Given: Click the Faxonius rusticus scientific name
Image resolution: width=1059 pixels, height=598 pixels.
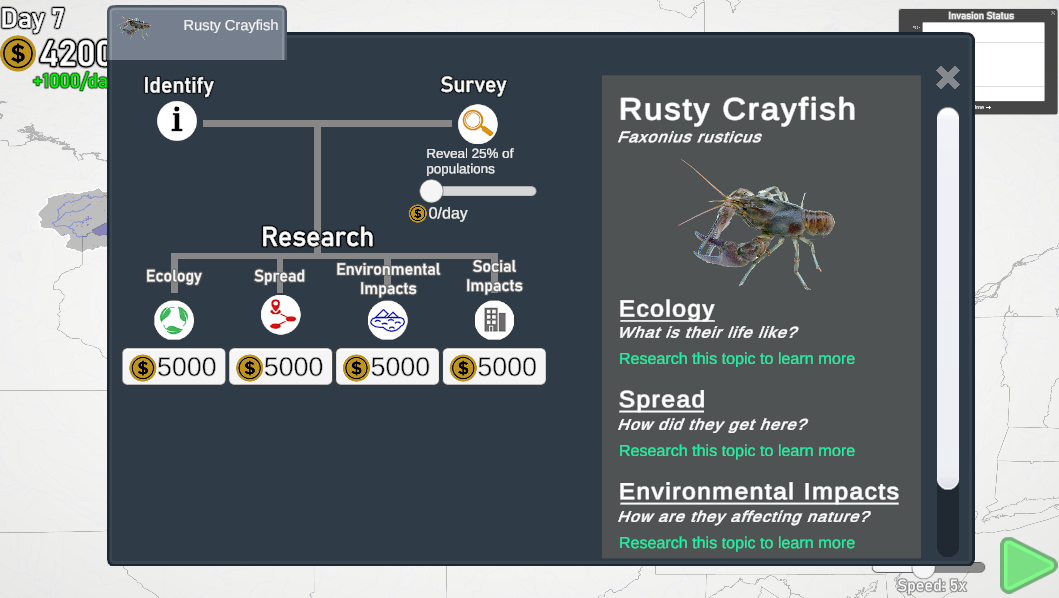Looking at the screenshot, I should 690,137.
